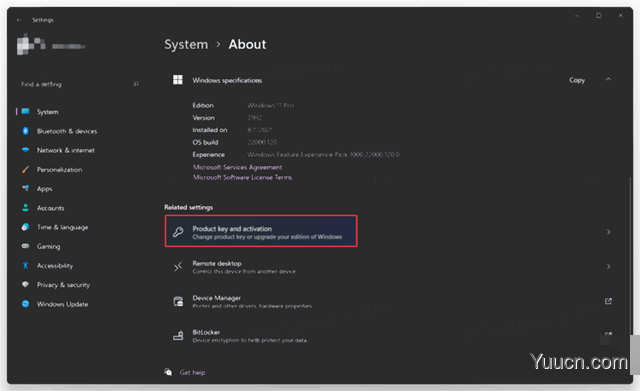Click the Get help link
Screen dimensions: 640x391
coord(192,372)
